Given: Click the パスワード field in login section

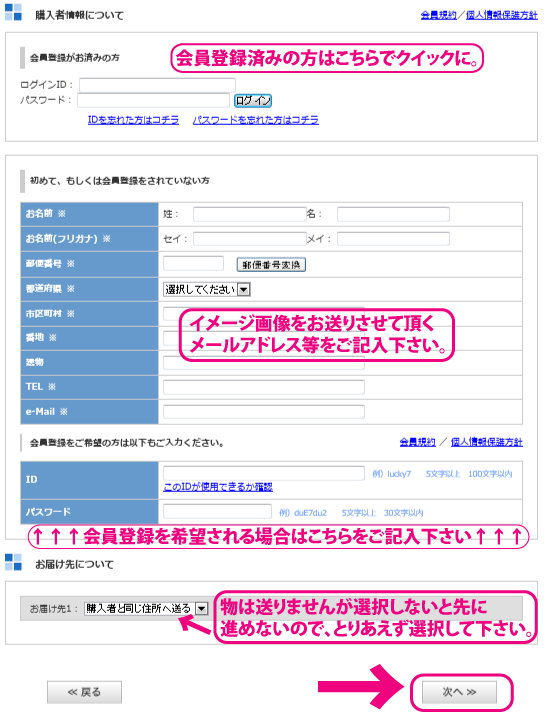Looking at the screenshot, I should tap(153, 100).
